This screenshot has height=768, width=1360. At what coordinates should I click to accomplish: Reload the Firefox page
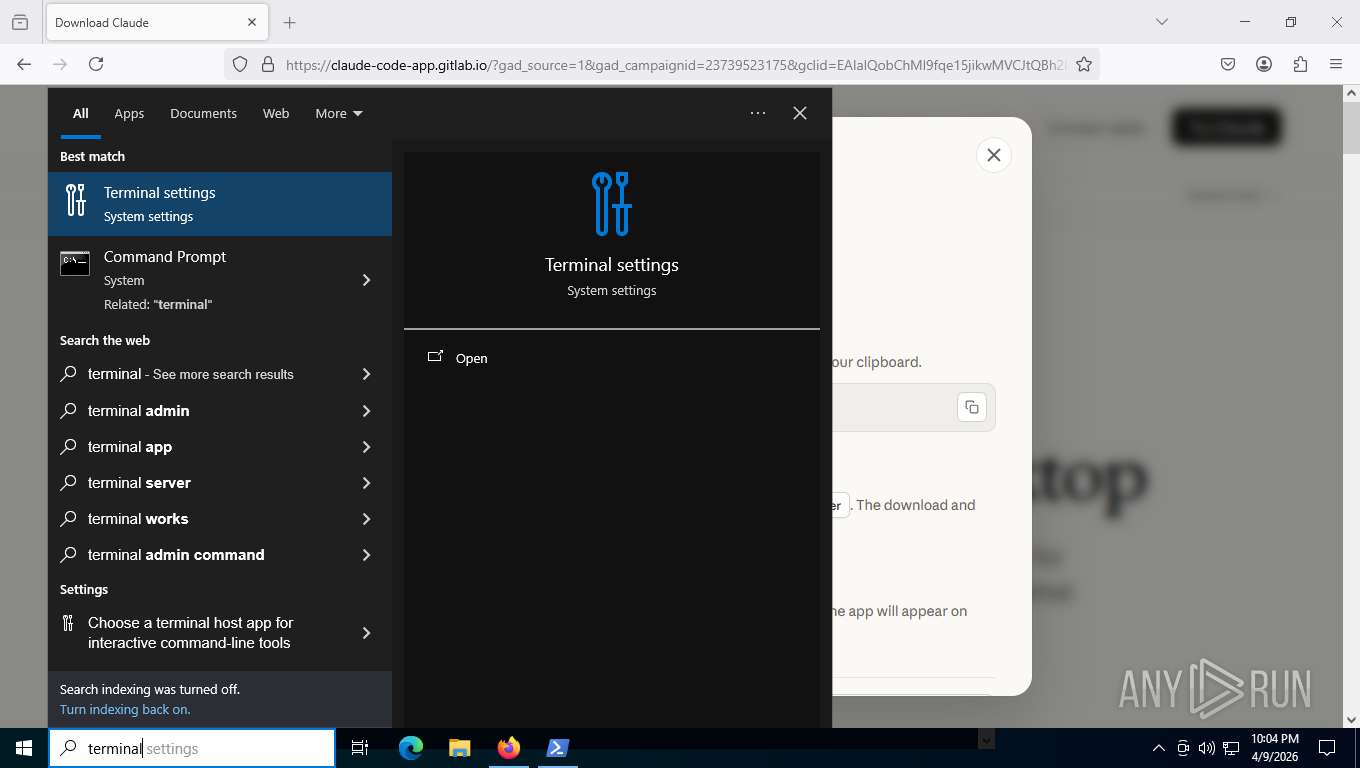[x=96, y=64]
